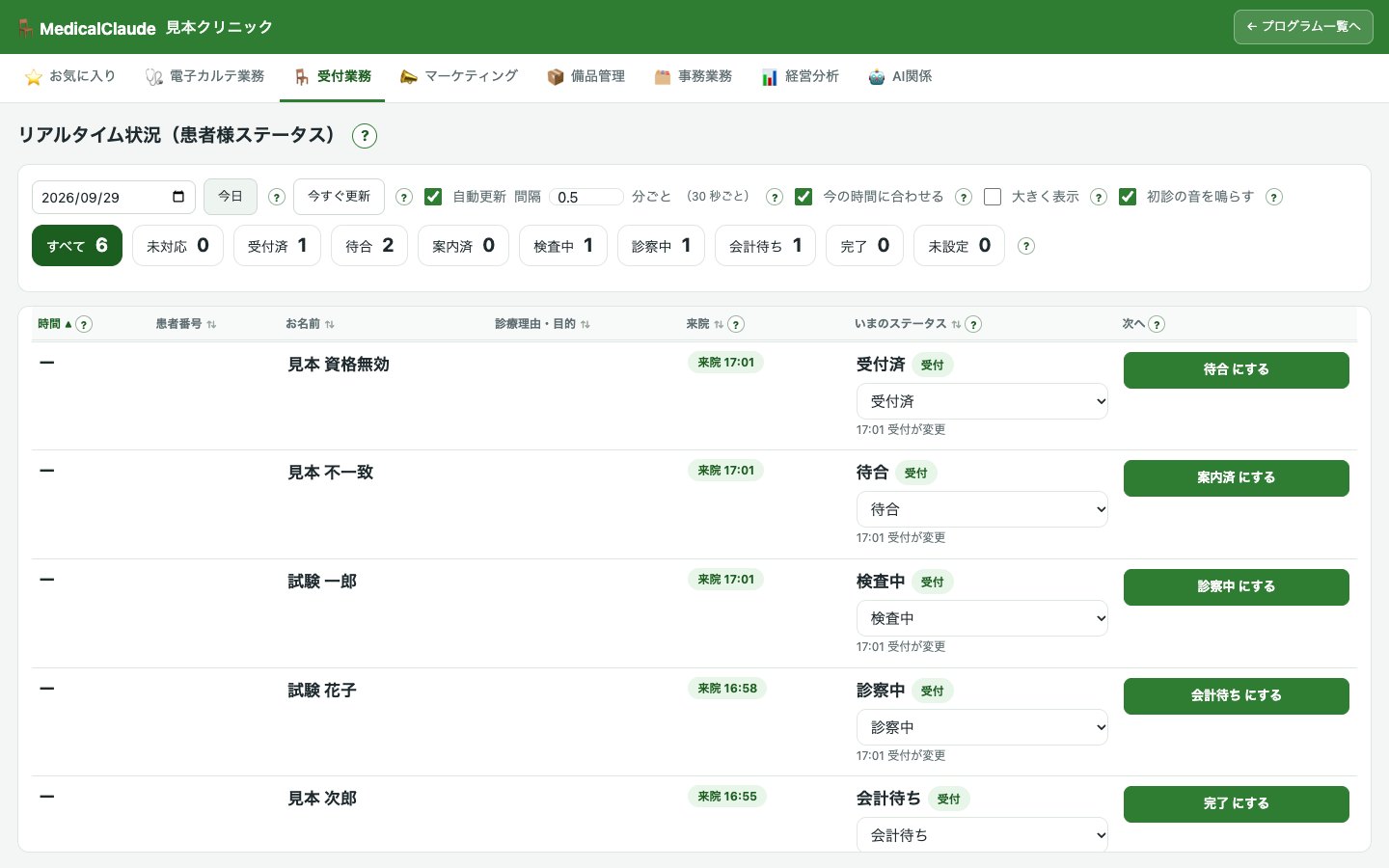Screen dimensions: 1389x868
Task: Filter list by 待合 2 chip
Action: [x=369, y=246]
